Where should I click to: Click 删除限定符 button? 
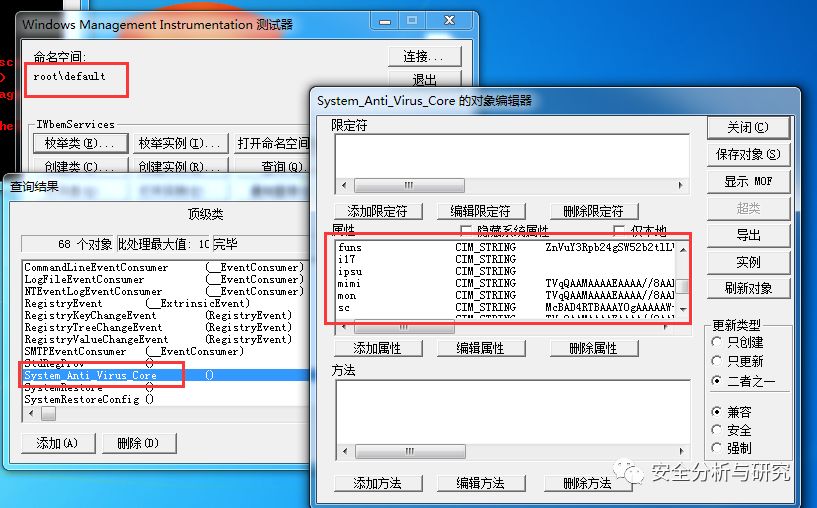tap(593, 211)
